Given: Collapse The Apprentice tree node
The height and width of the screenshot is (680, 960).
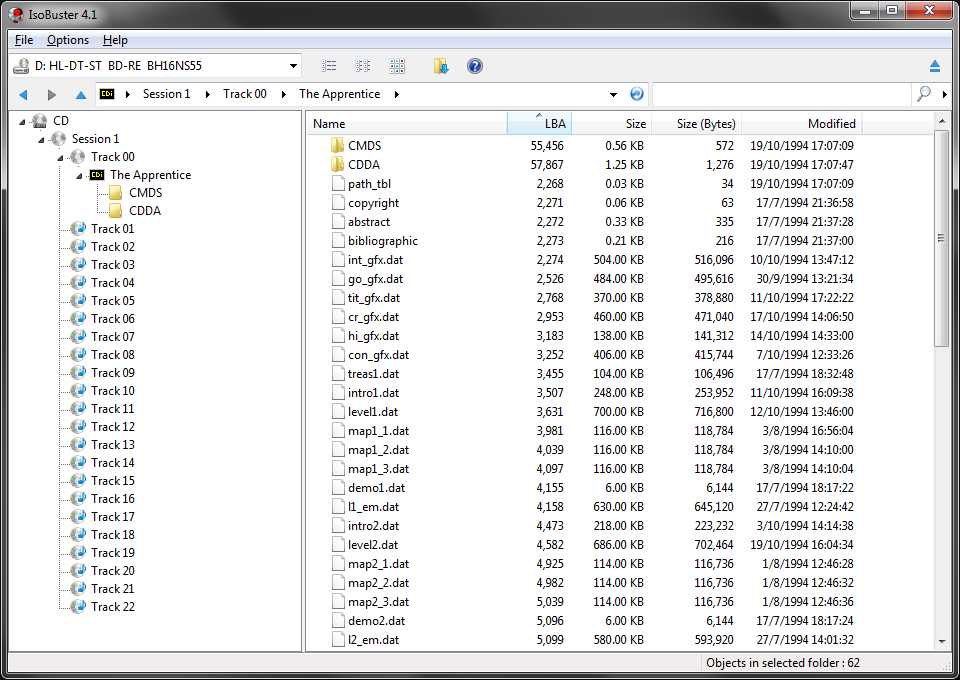Looking at the screenshot, I should point(79,176).
